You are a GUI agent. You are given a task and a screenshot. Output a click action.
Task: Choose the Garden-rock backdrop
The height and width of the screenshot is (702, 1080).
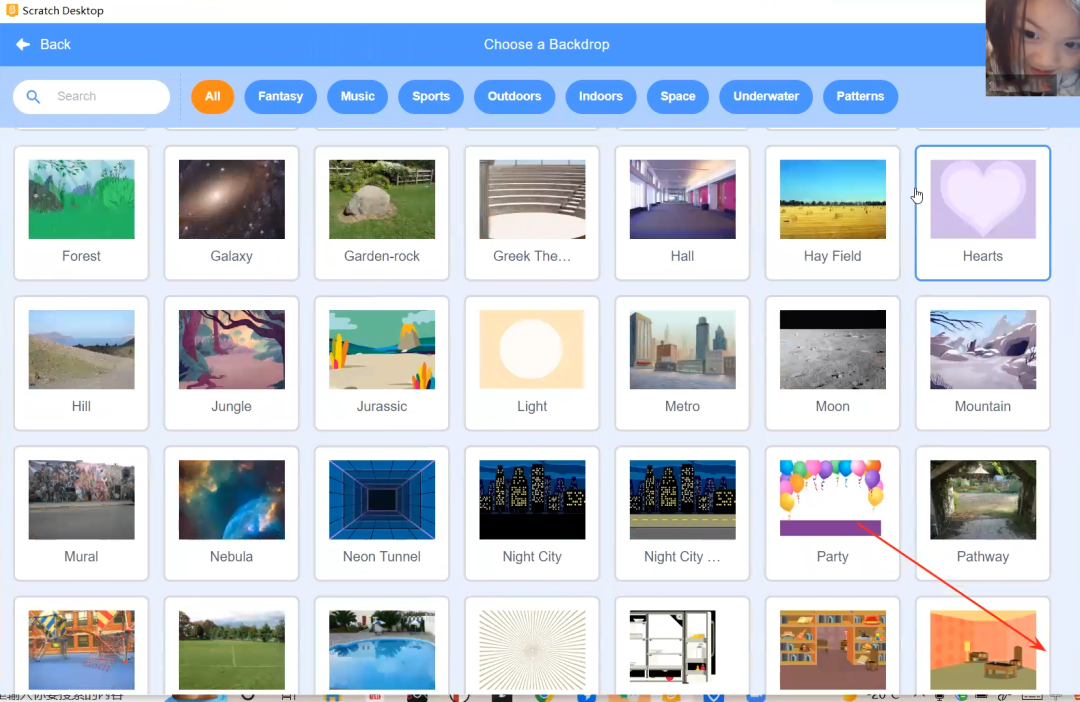382,213
